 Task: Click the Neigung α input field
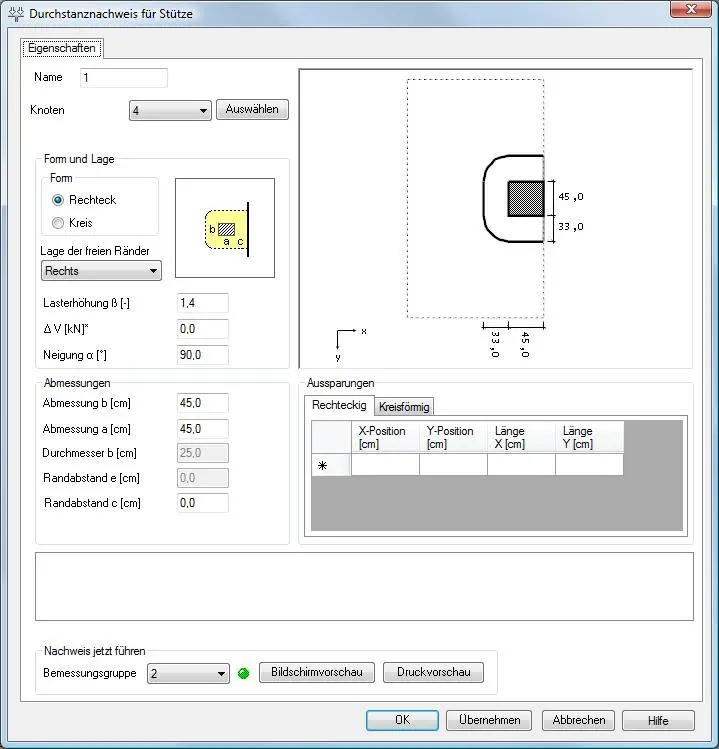point(203,355)
